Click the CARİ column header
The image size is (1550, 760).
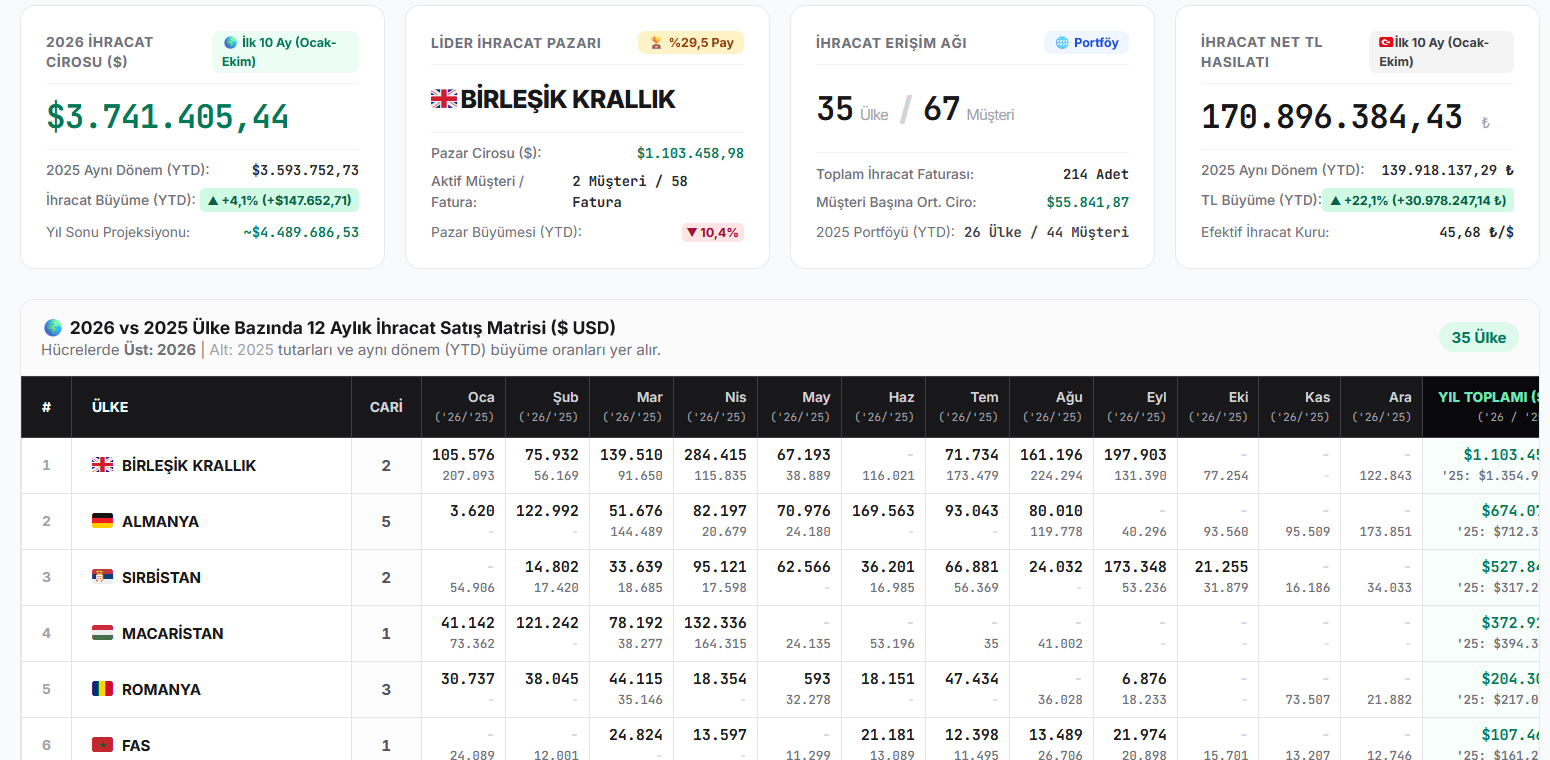(x=386, y=407)
